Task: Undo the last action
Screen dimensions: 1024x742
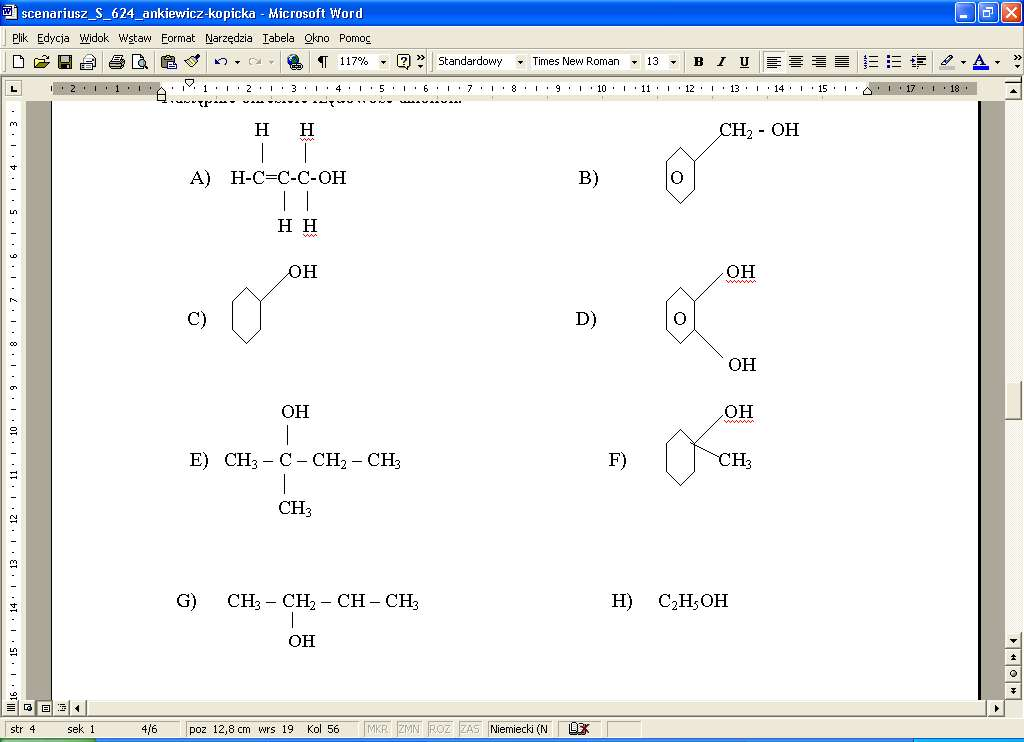Action: tap(221, 61)
